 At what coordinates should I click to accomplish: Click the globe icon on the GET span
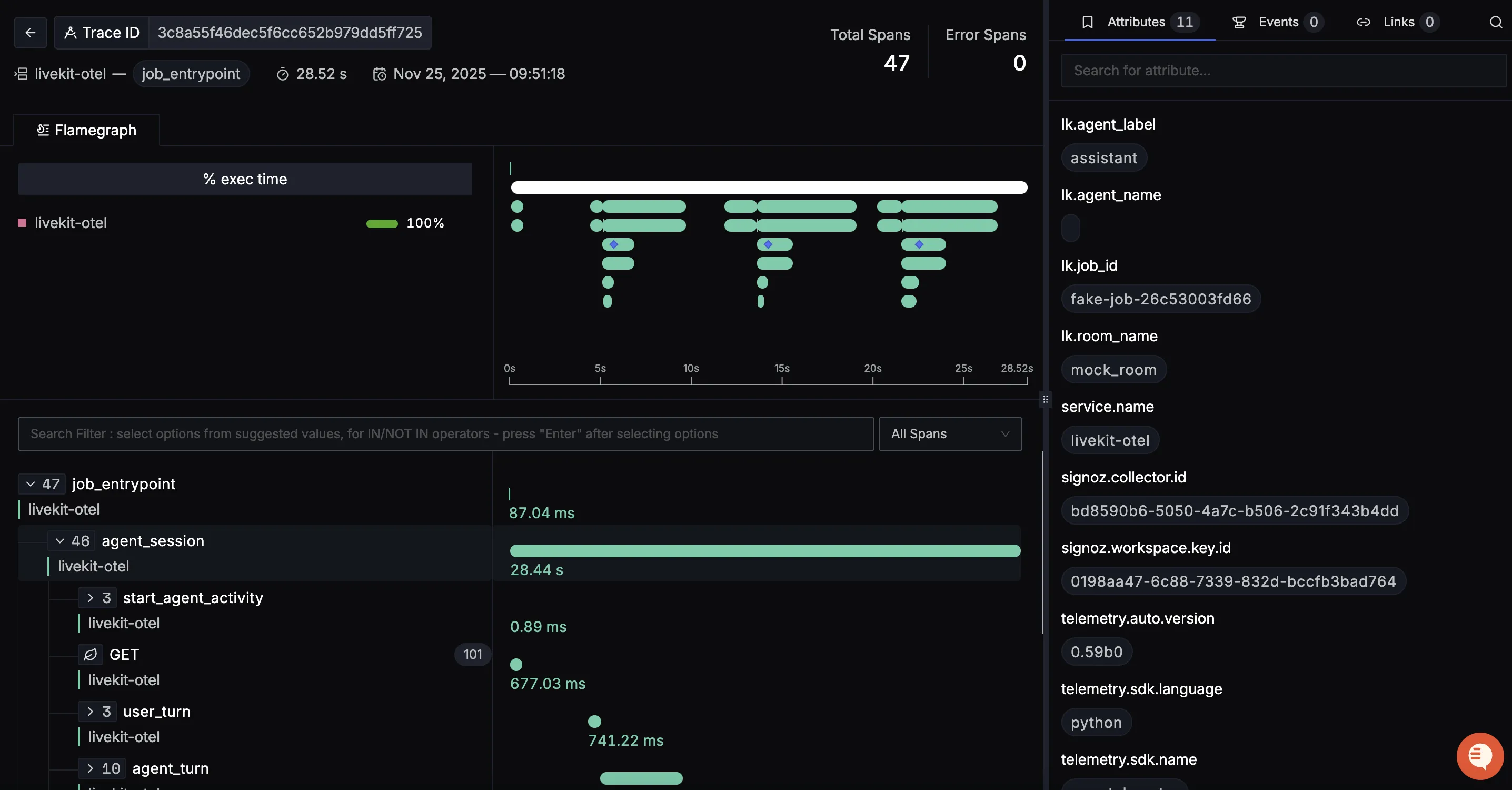click(91, 655)
